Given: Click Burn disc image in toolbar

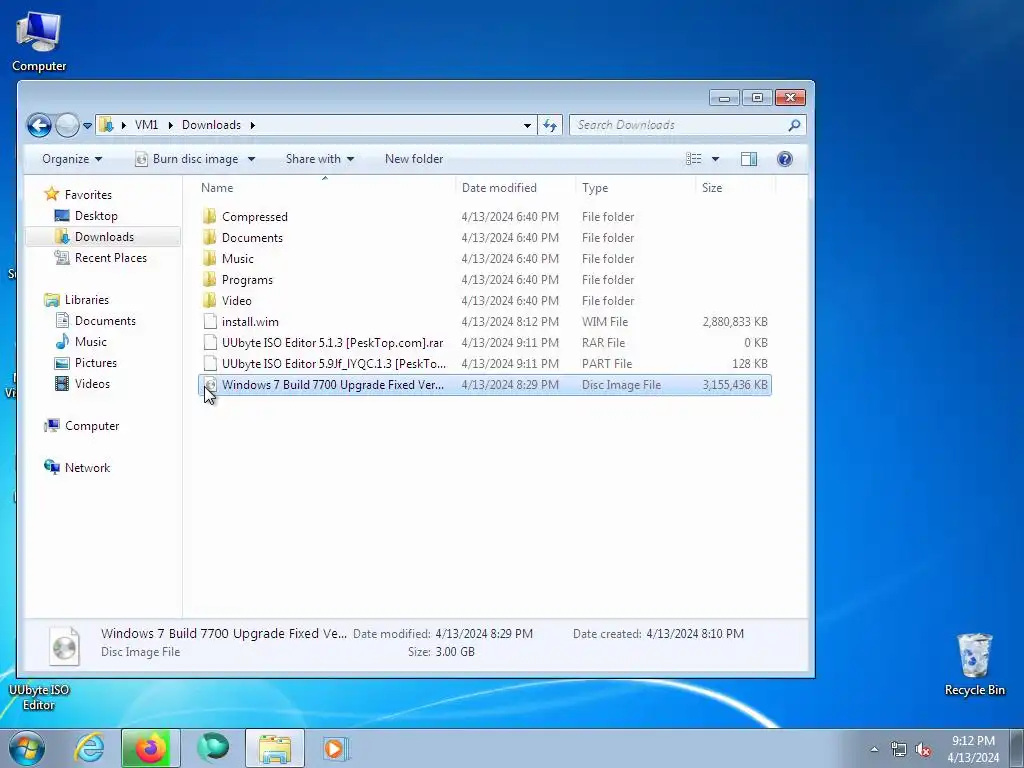Looking at the screenshot, I should 186,159.
